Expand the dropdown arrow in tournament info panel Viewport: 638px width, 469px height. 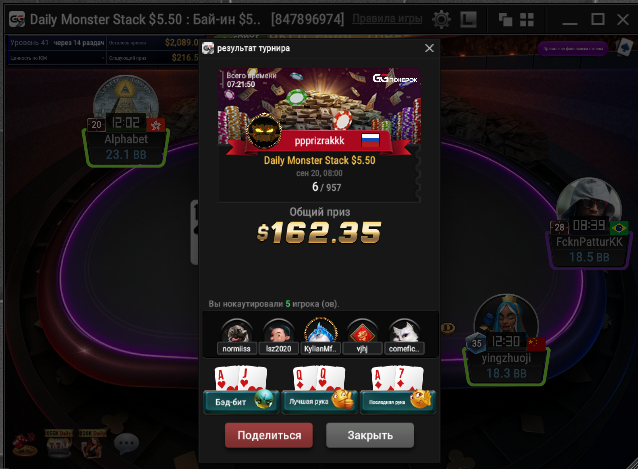tap(103, 58)
